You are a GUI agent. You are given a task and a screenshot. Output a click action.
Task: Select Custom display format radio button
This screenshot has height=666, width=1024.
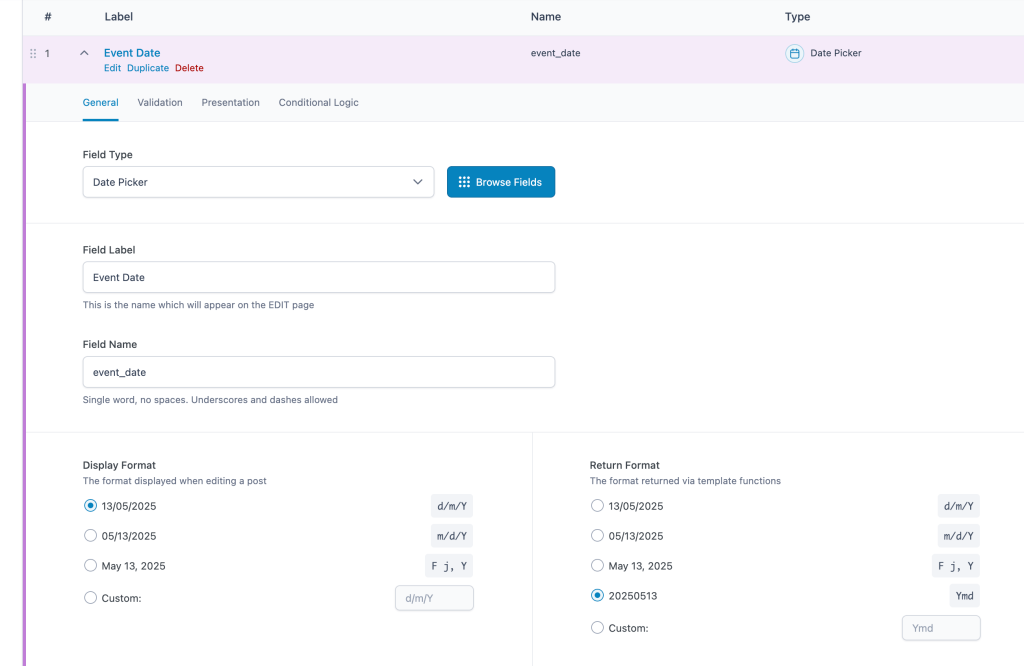(x=91, y=598)
